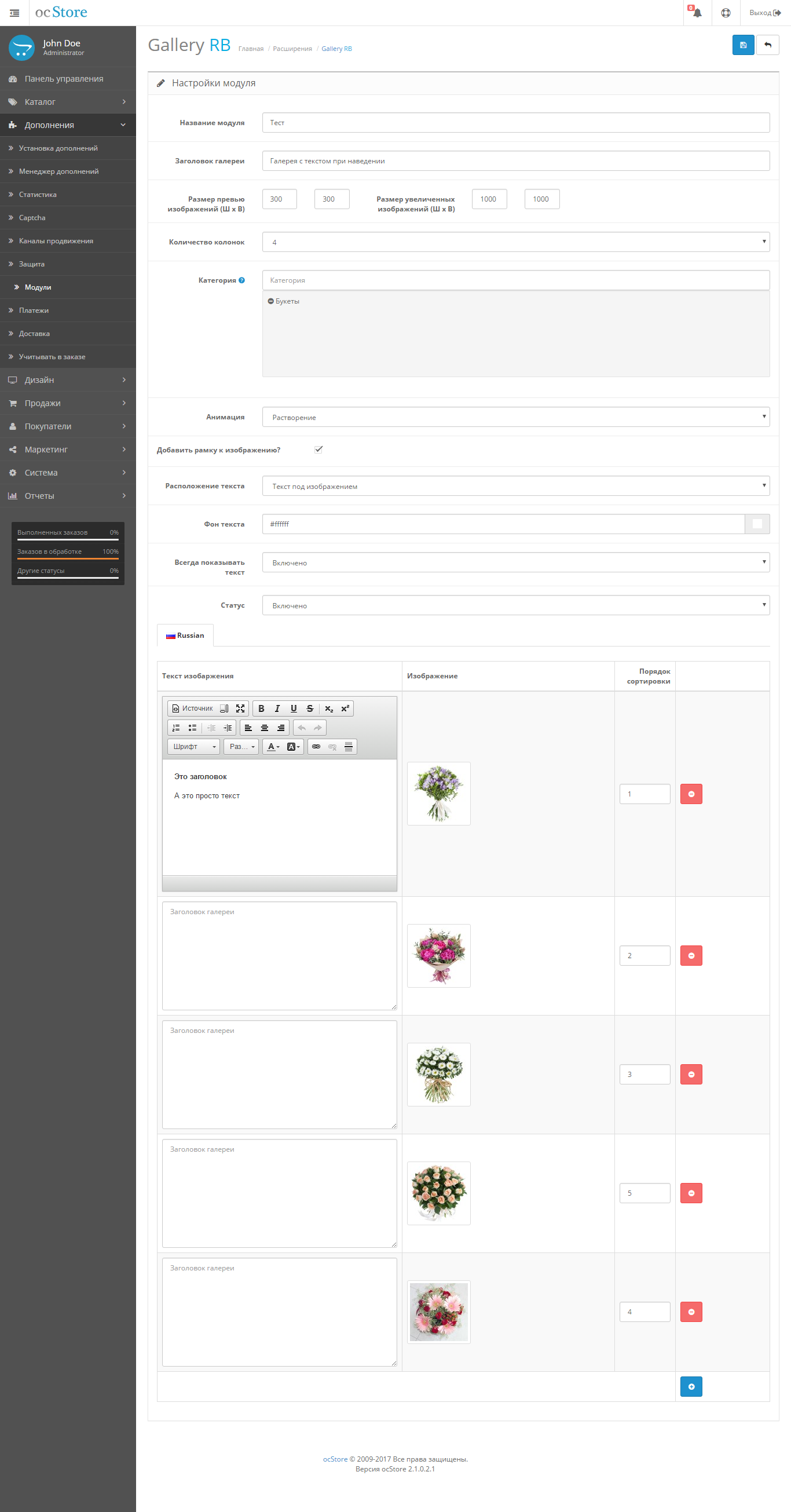Screen dimensions: 791x1512
Task: Click the purple bouquet image thumbnail
Action: (x=439, y=794)
